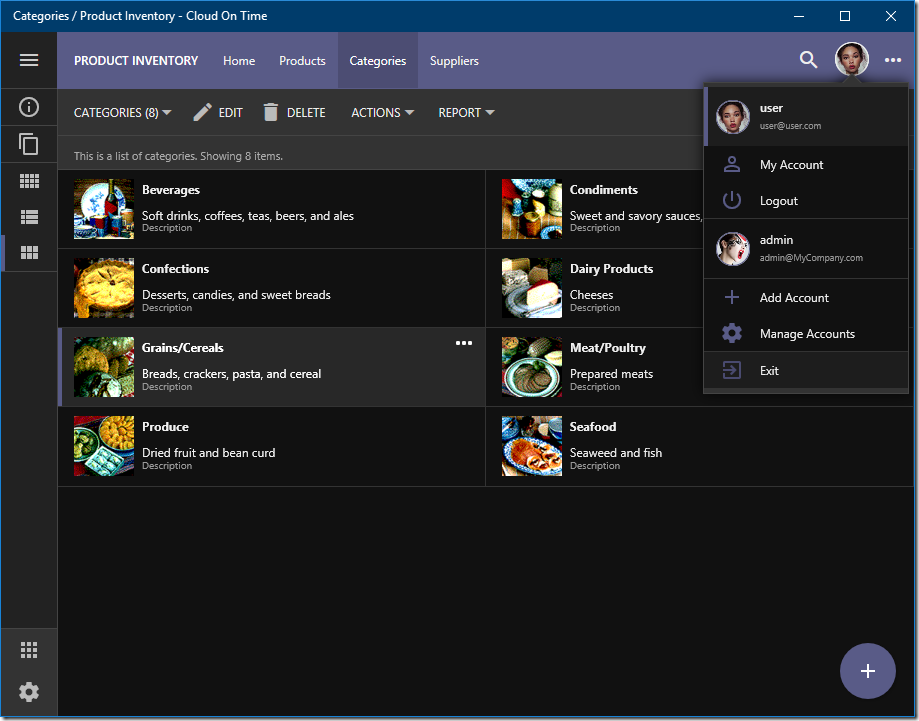The height and width of the screenshot is (721, 919).
Task: Click the info icon in the sidebar
Action: pos(29,107)
